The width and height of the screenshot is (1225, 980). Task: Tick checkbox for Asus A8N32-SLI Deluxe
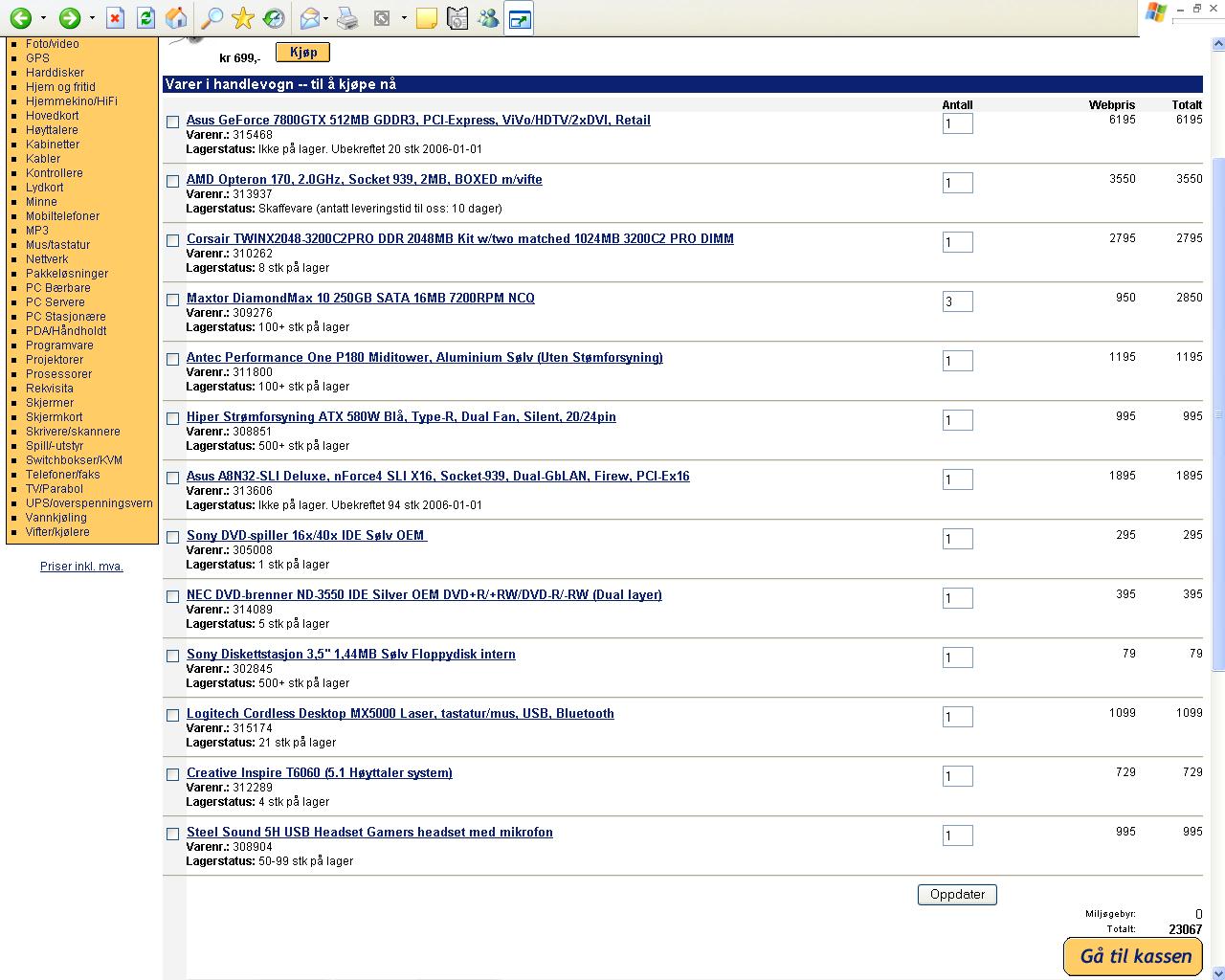(x=173, y=478)
